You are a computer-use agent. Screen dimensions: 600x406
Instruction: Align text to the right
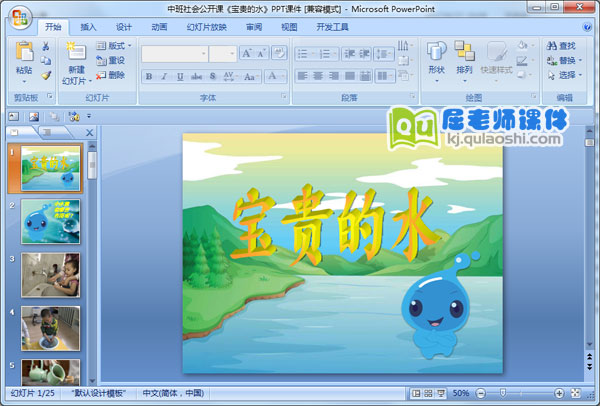point(333,76)
